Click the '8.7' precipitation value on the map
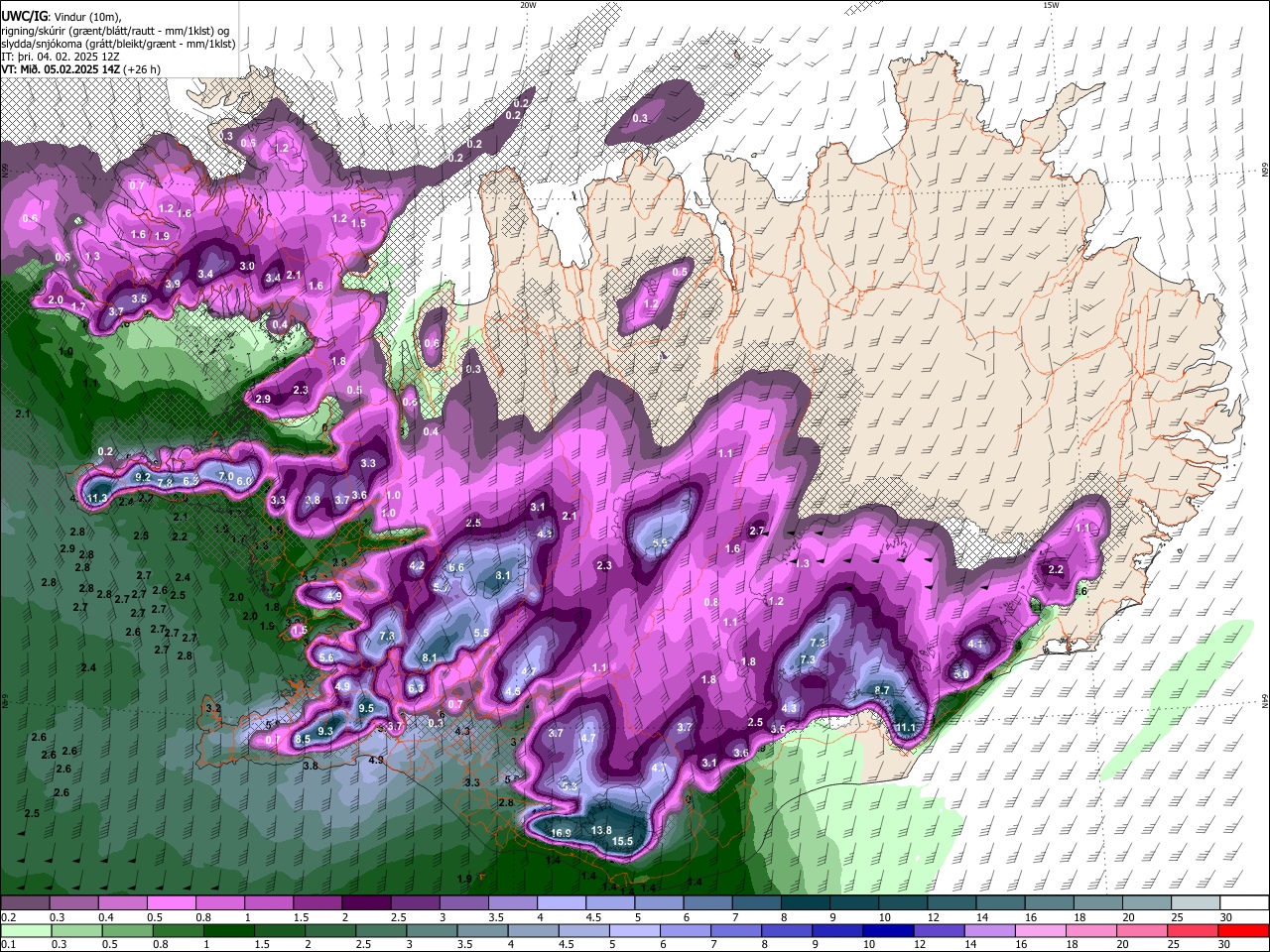This screenshot has height=952, width=1270. pos(882,690)
